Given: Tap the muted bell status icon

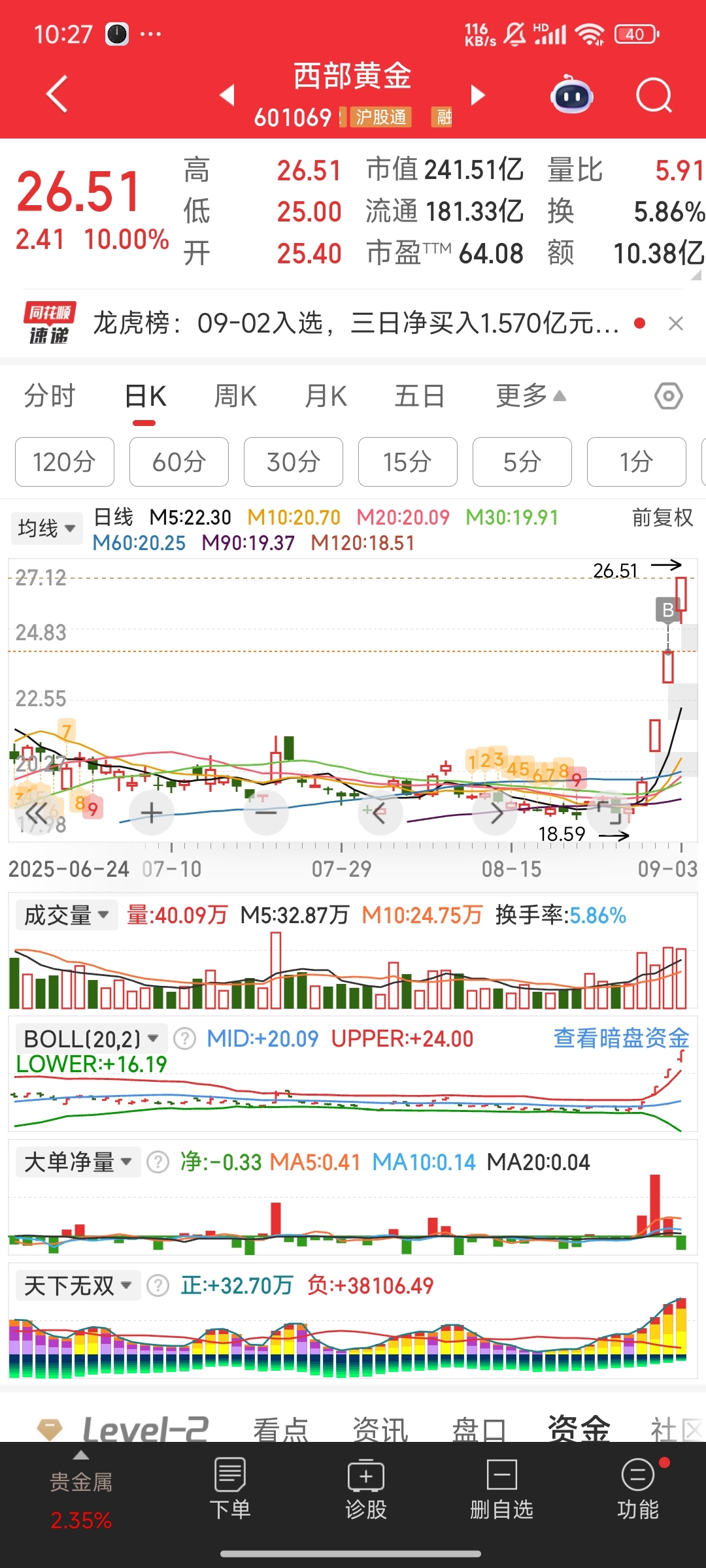Looking at the screenshot, I should point(514,34).
